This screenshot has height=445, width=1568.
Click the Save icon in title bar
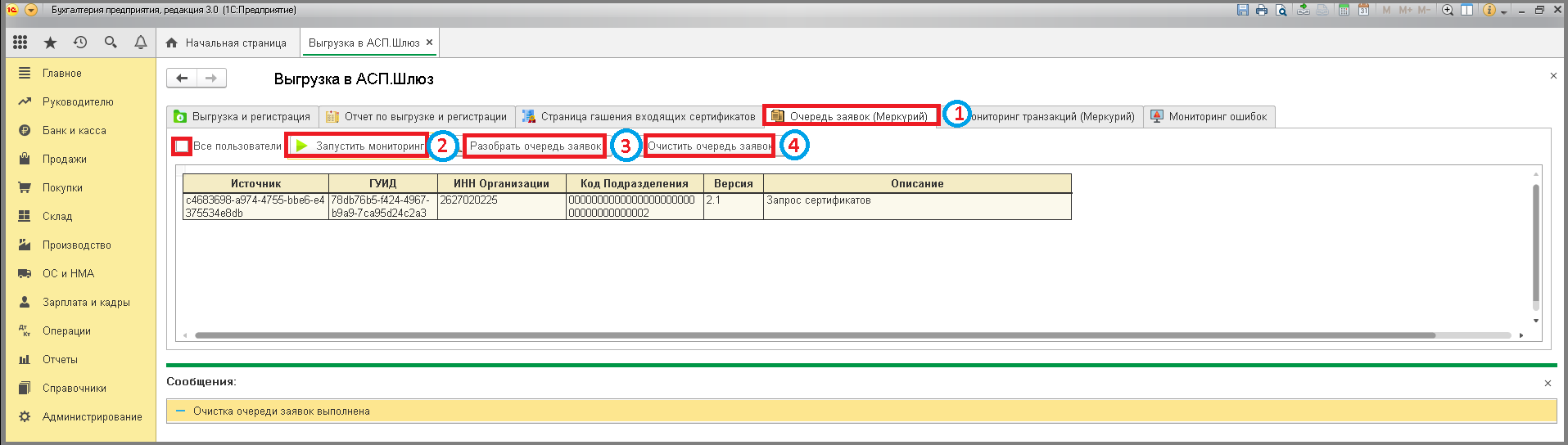coord(1243,10)
